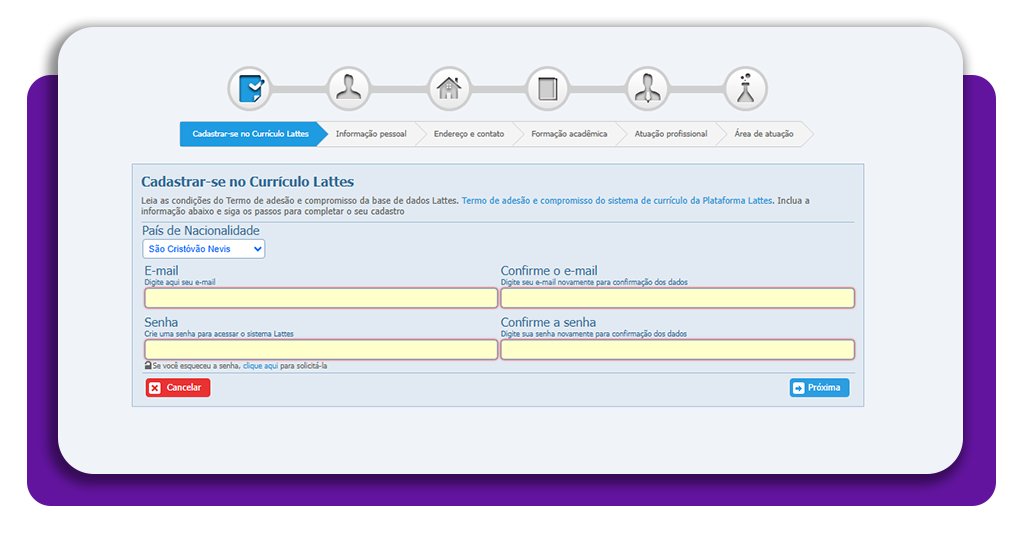Click the 'País de Nacionalidade' label
The image size is (1024, 536).
tap(200, 230)
